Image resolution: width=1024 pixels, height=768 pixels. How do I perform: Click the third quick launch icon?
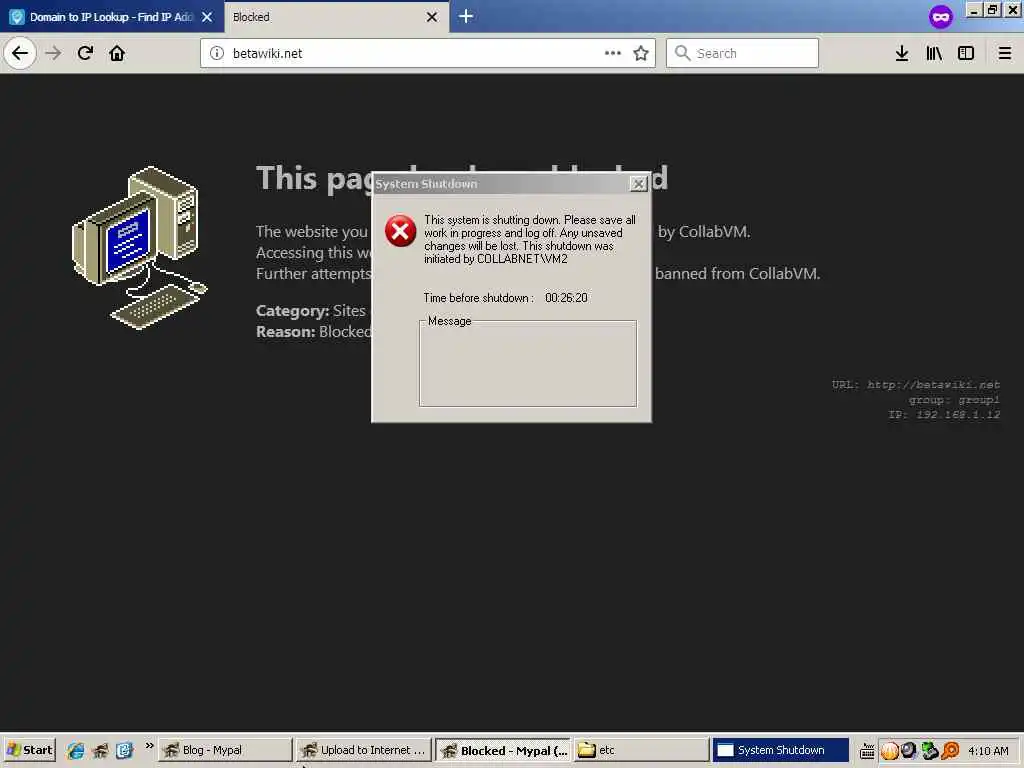124,750
